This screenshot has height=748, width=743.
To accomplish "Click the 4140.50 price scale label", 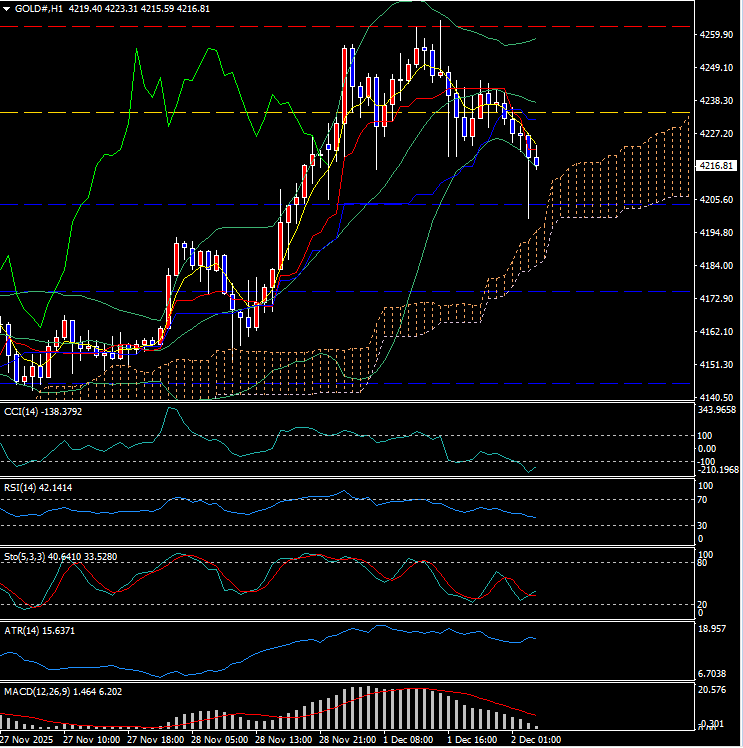I will pos(717,398).
